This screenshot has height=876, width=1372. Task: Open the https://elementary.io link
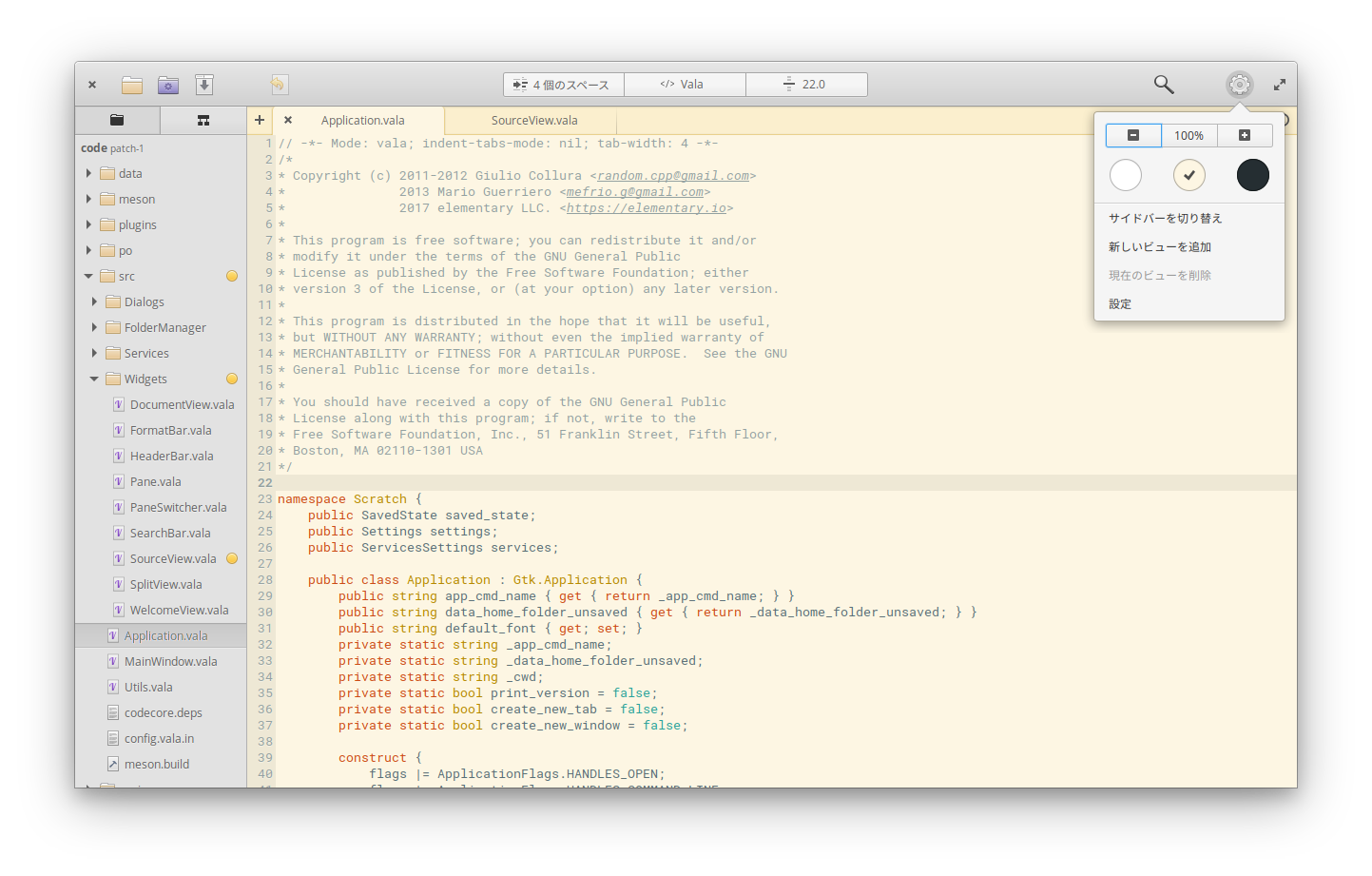[647, 208]
